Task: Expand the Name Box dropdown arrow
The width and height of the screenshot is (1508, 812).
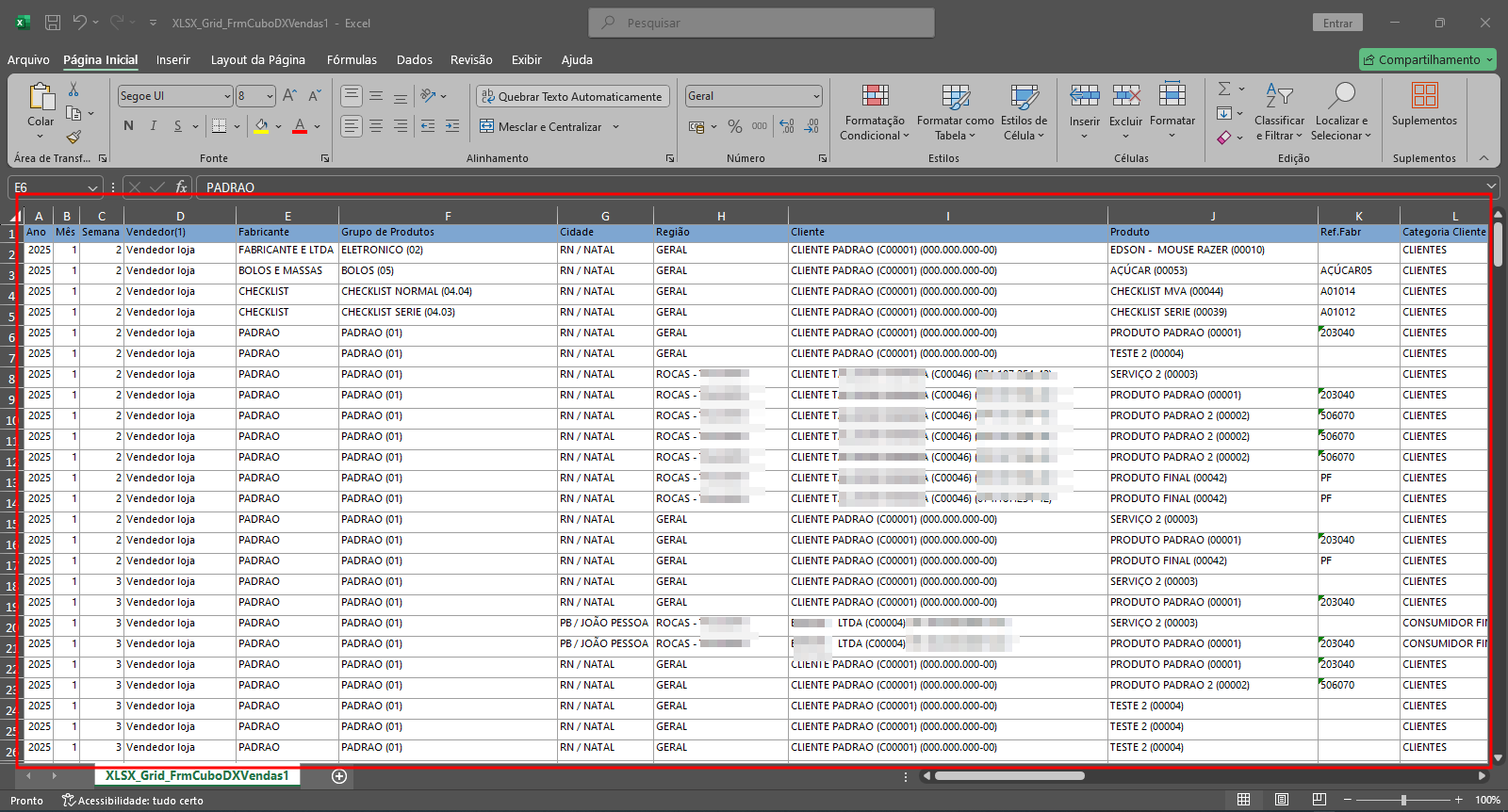Action: (x=92, y=187)
